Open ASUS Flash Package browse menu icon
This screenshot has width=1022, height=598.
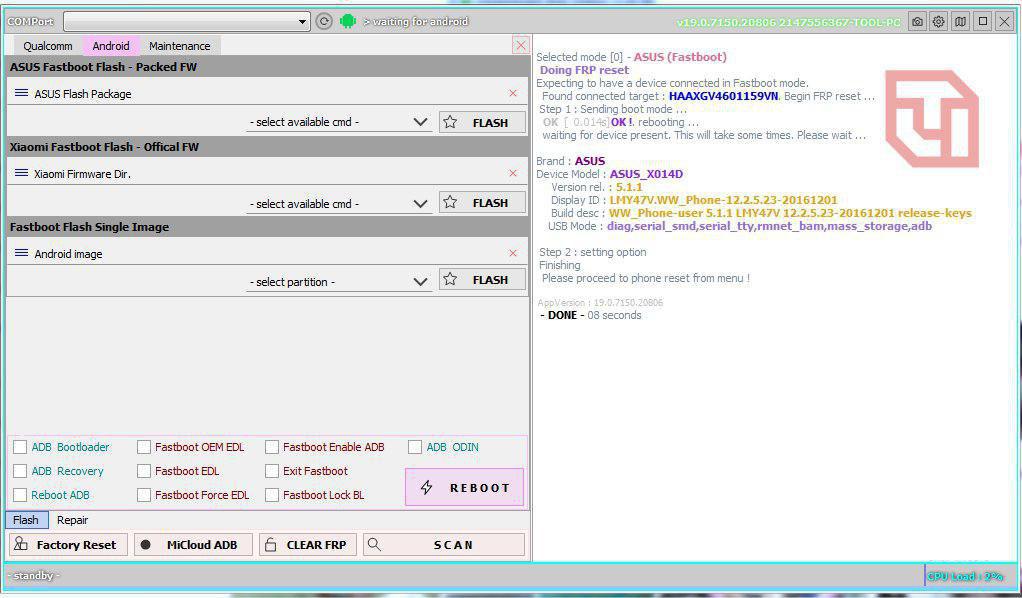22,93
